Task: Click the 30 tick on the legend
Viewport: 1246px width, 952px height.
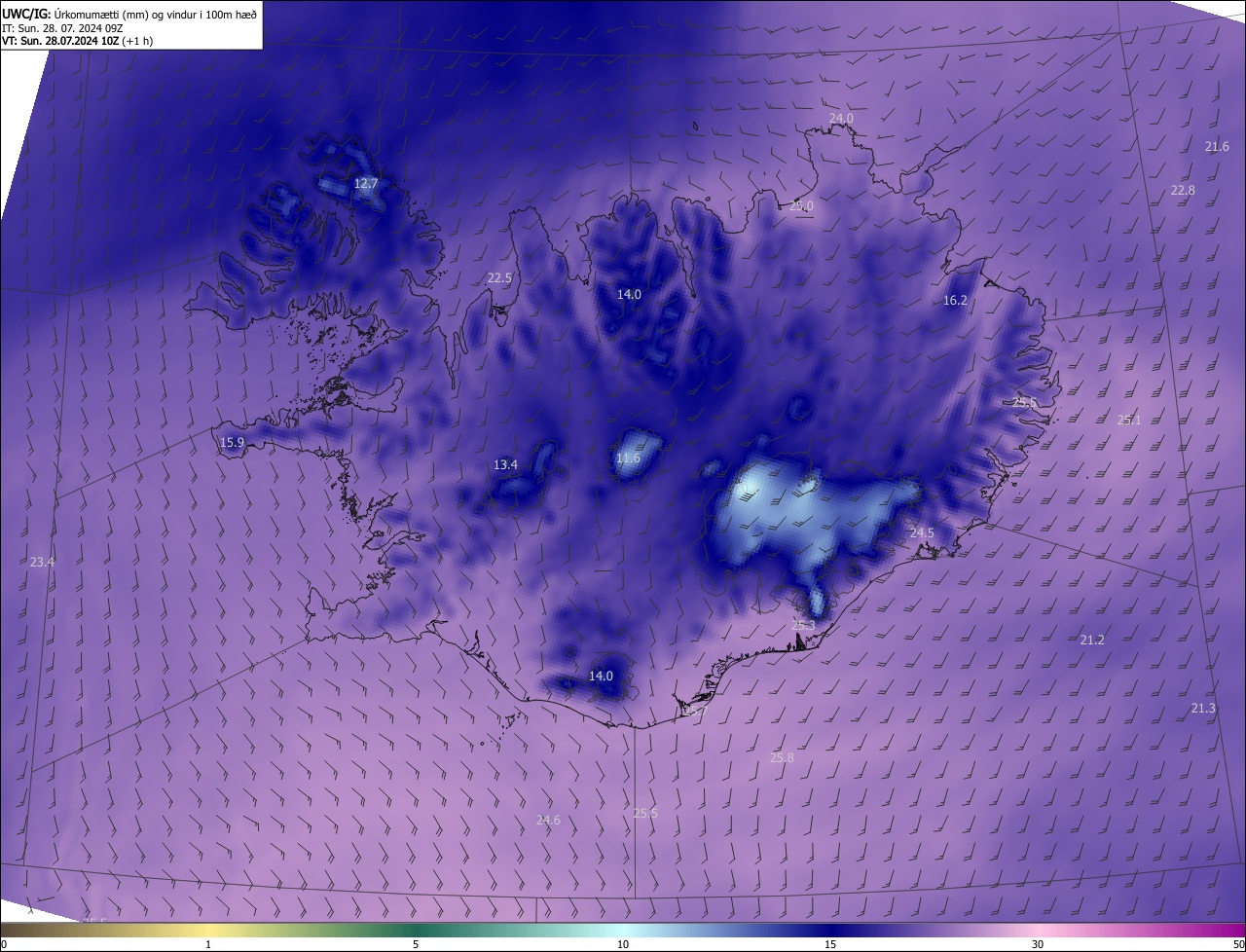Action: pyautogui.click(x=1038, y=945)
